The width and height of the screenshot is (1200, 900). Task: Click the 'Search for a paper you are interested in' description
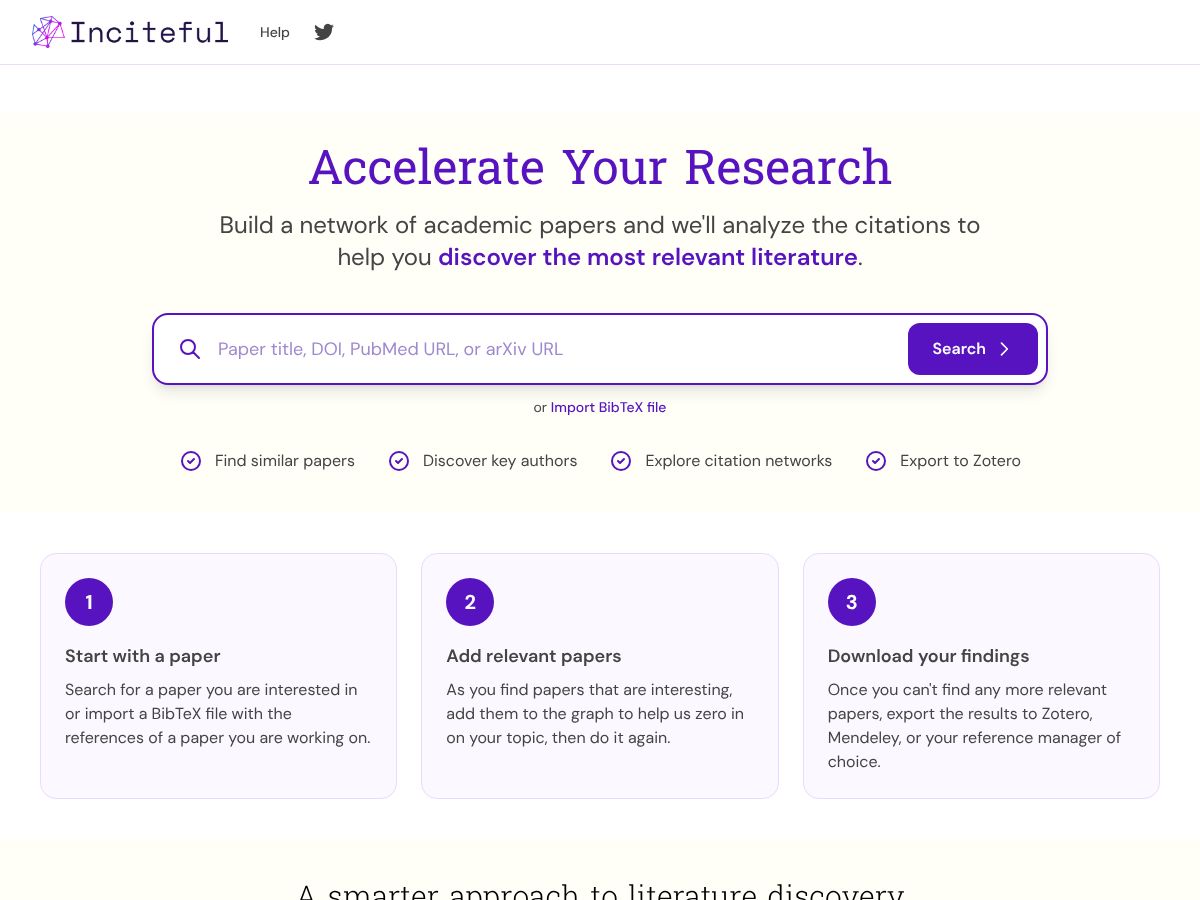click(x=218, y=714)
